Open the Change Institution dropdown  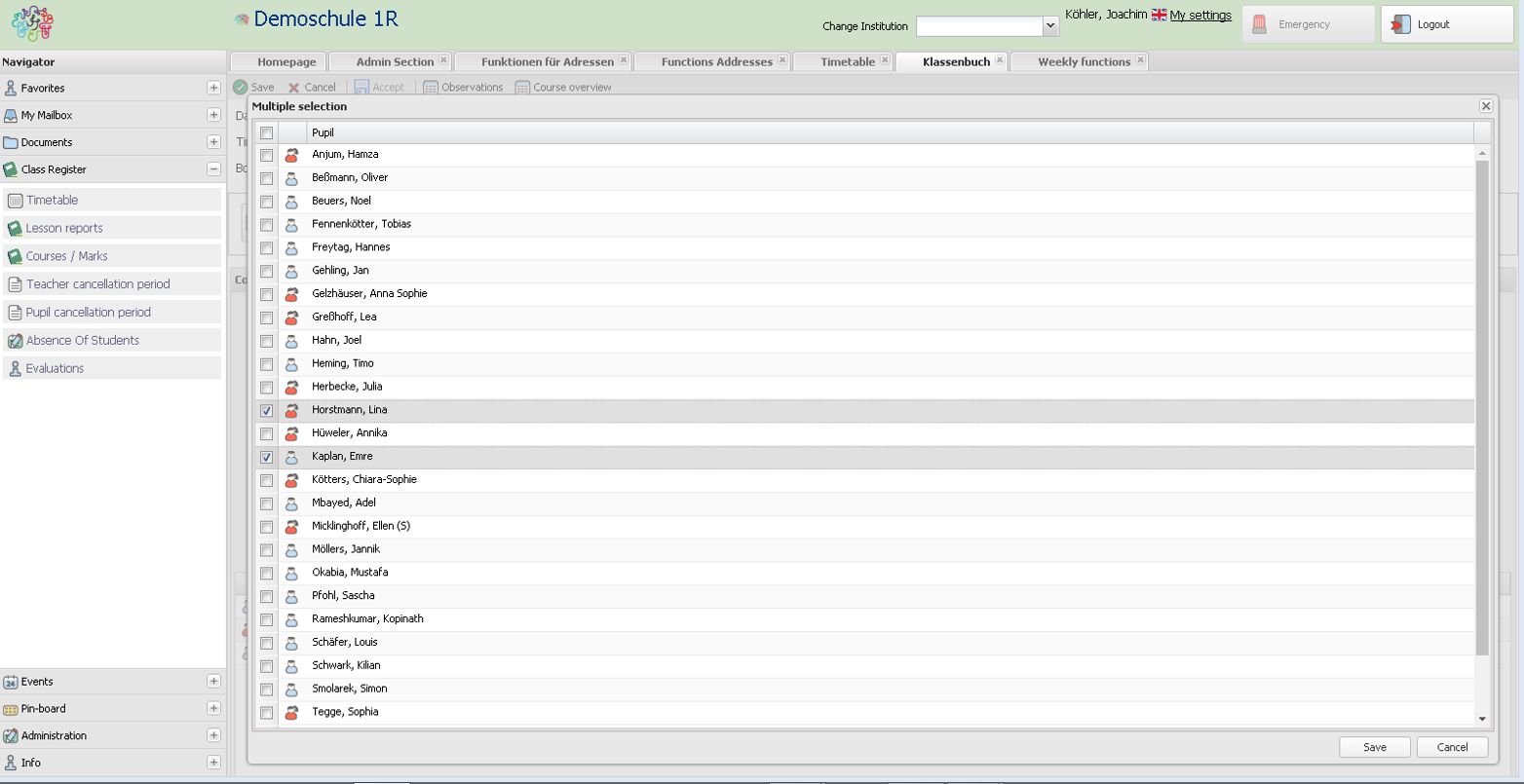pyautogui.click(x=1050, y=26)
